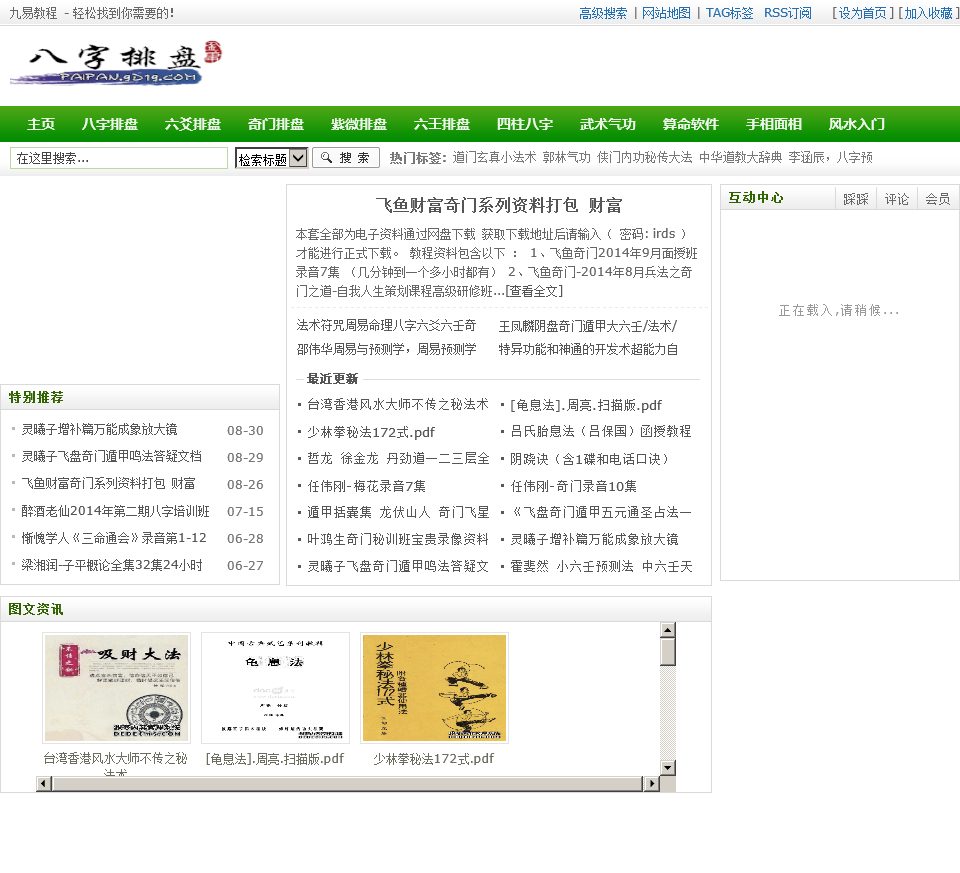Open [龟息法].周亮.扫描版.pdf in 最近更新 list
The image size is (960, 873).
[586, 405]
